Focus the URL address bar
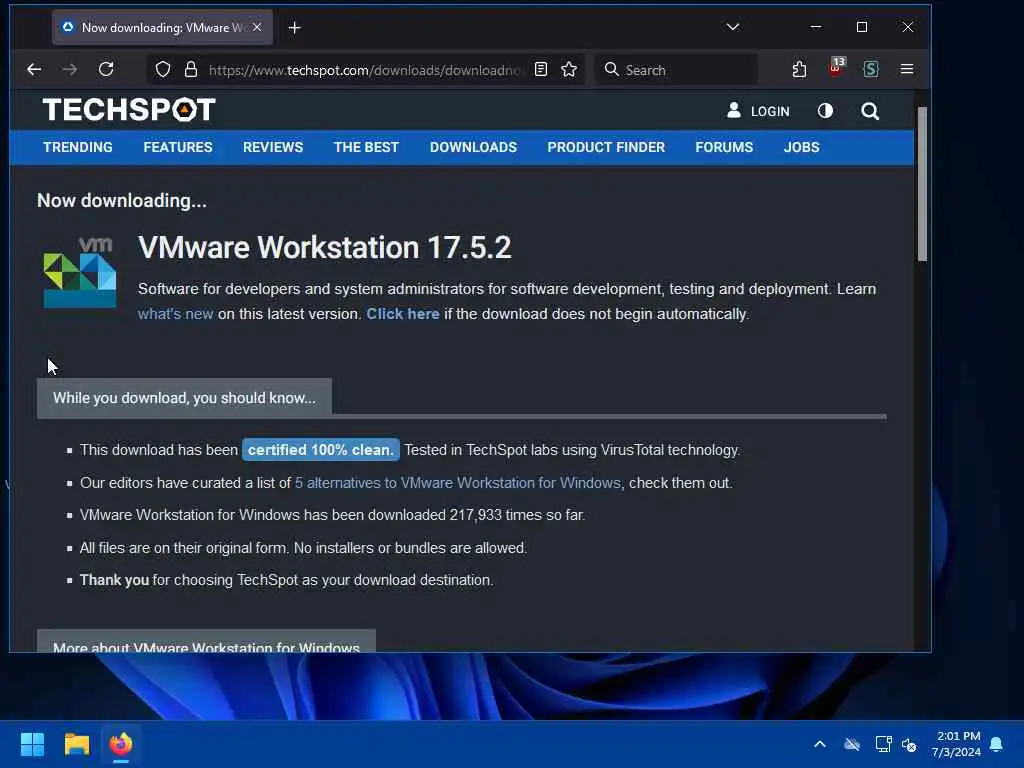This screenshot has width=1024, height=768. coord(364,70)
